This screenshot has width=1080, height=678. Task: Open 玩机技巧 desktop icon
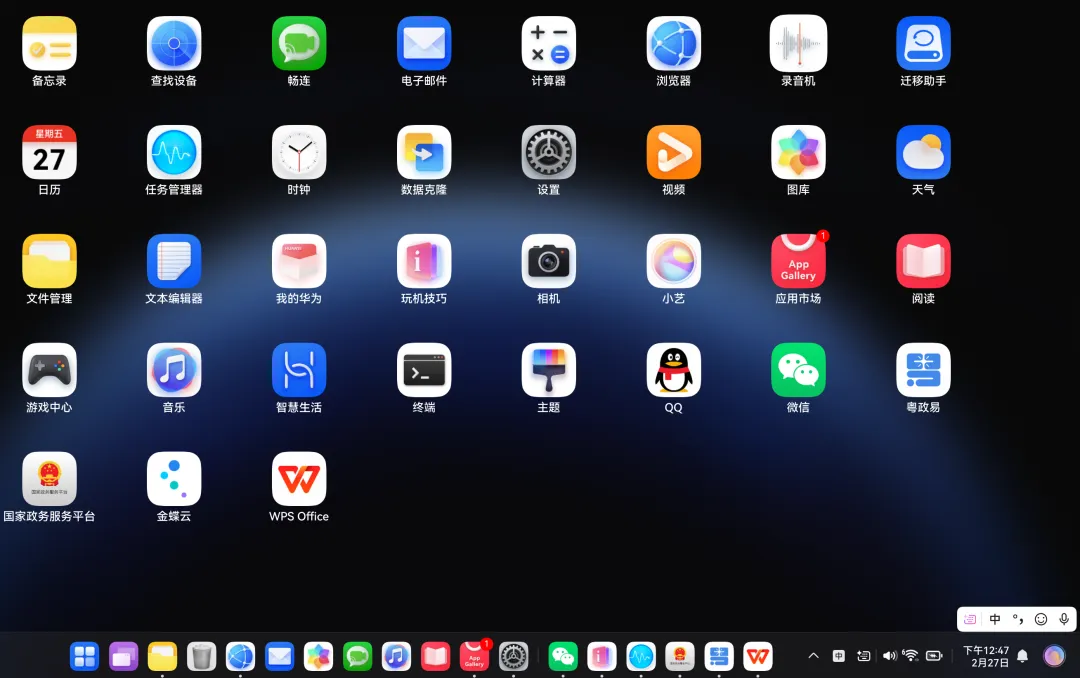(x=424, y=261)
